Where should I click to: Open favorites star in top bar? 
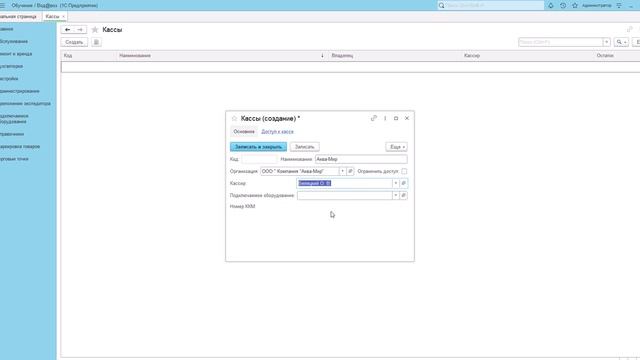point(575,5)
